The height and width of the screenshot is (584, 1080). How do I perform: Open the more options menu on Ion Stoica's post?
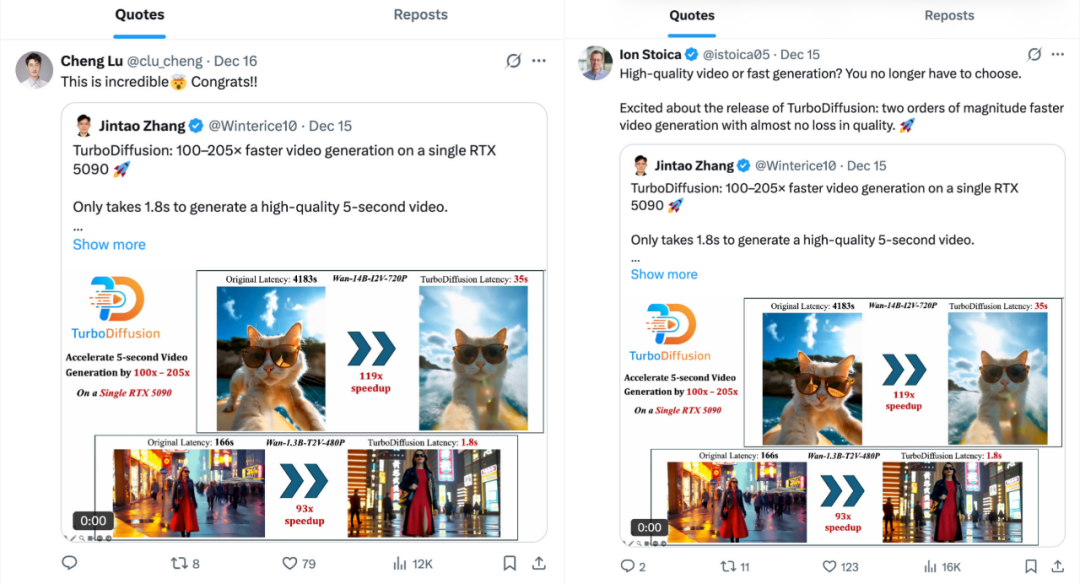coord(1058,54)
